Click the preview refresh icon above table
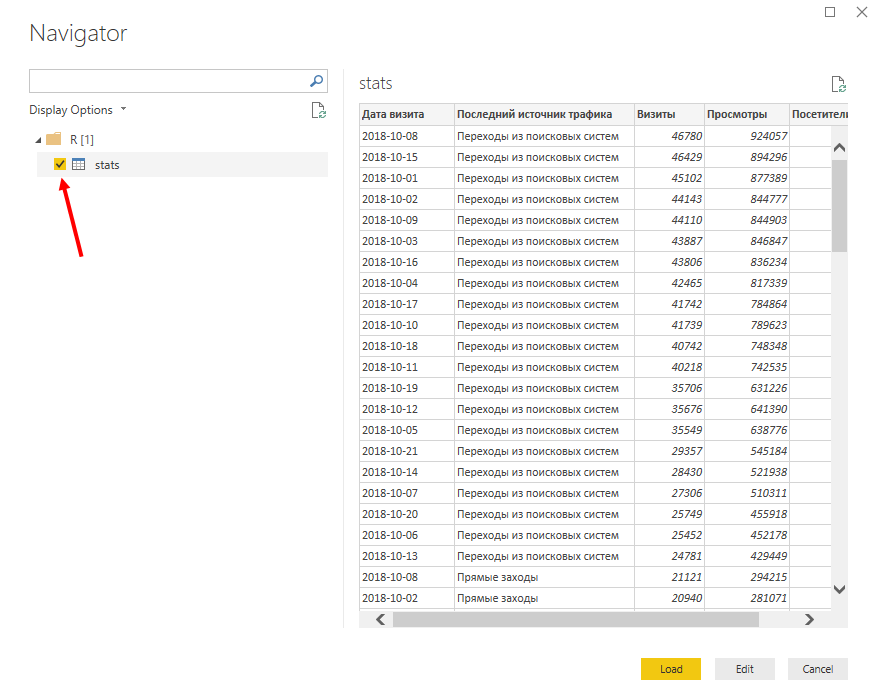Image resolution: width=877 pixels, height=697 pixels. coord(838,85)
